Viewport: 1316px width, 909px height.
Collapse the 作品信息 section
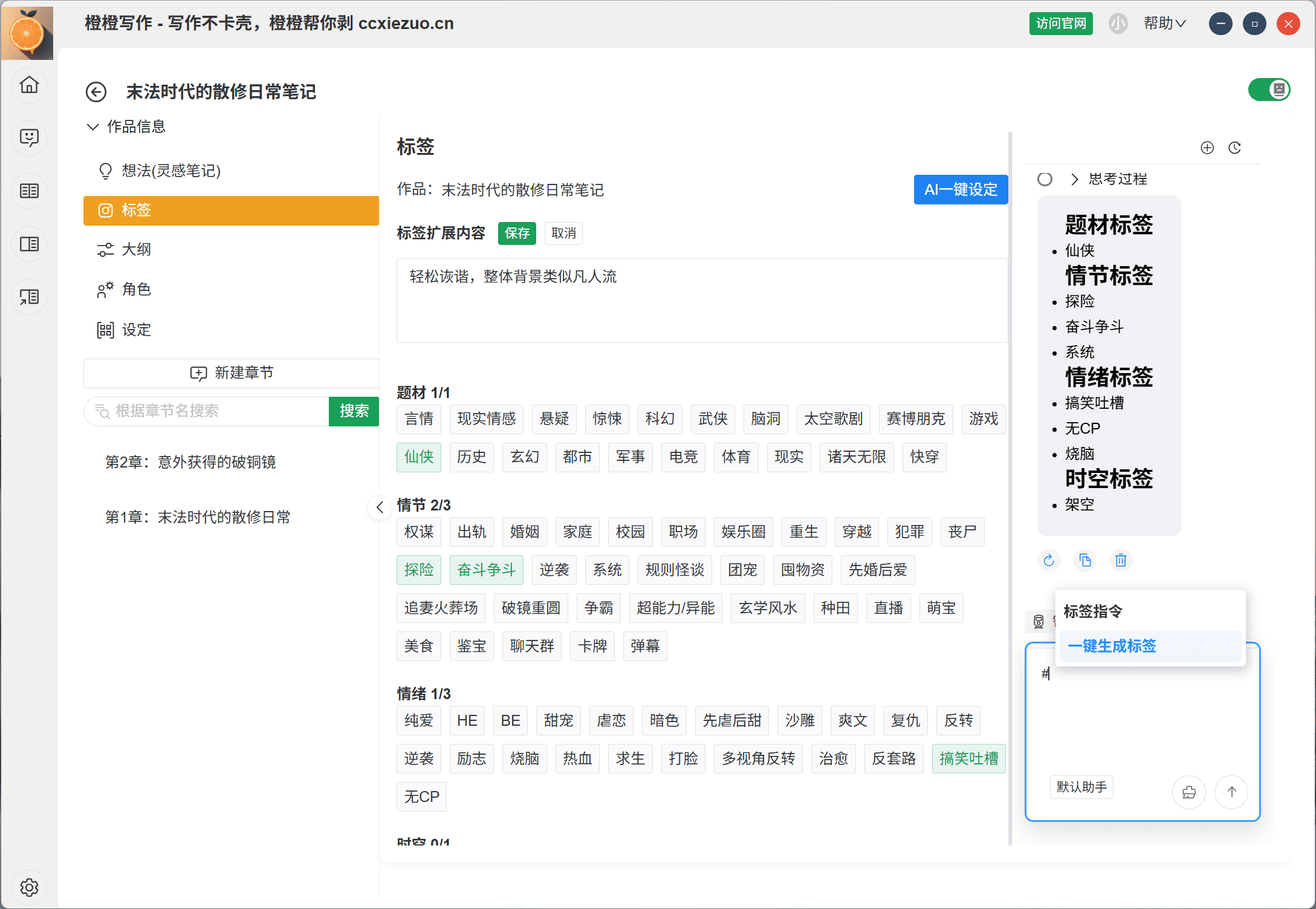(x=92, y=126)
